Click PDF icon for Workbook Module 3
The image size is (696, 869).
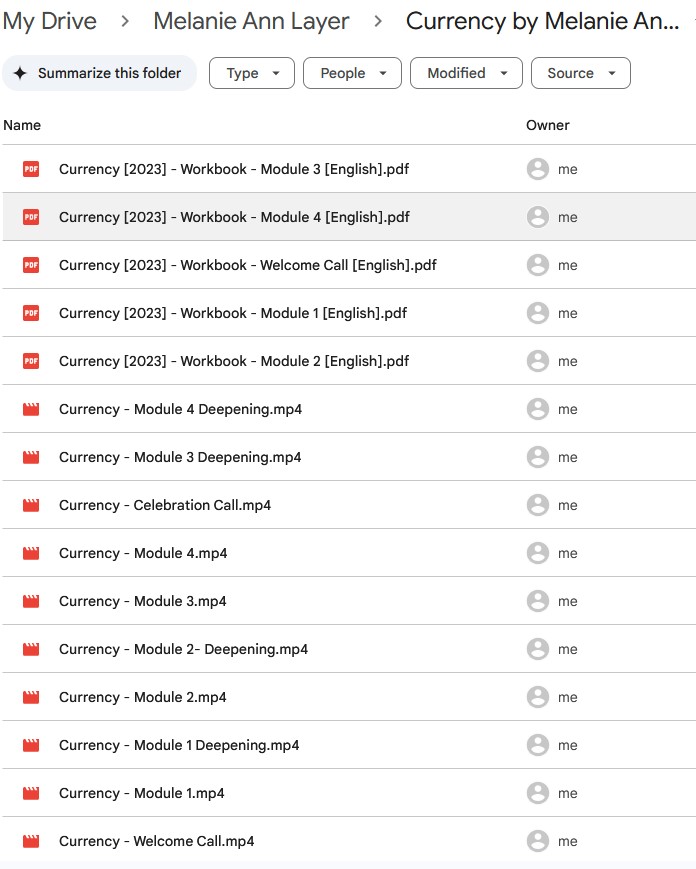click(x=31, y=169)
